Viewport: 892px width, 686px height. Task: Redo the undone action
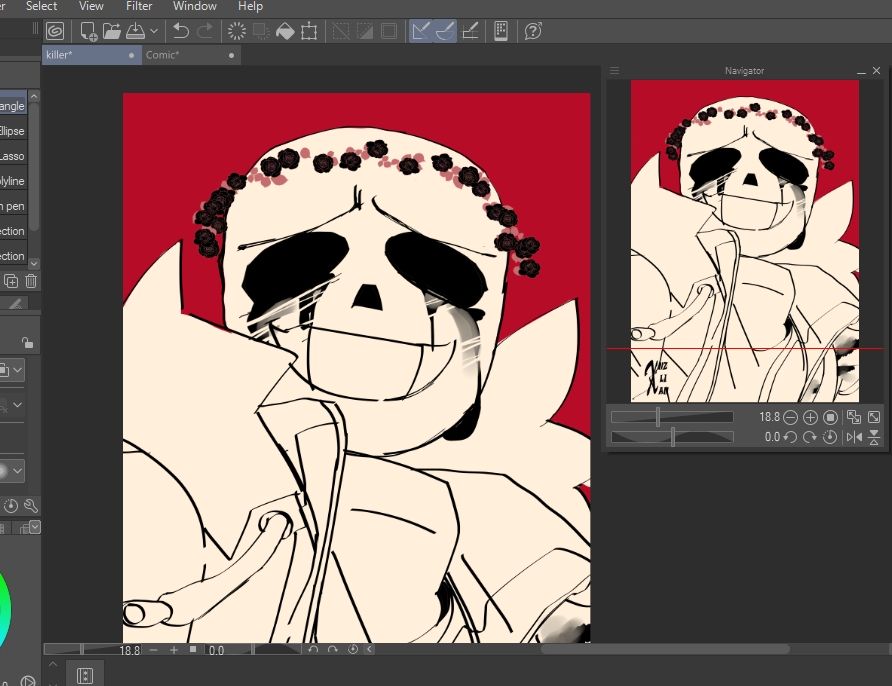click(x=205, y=31)
